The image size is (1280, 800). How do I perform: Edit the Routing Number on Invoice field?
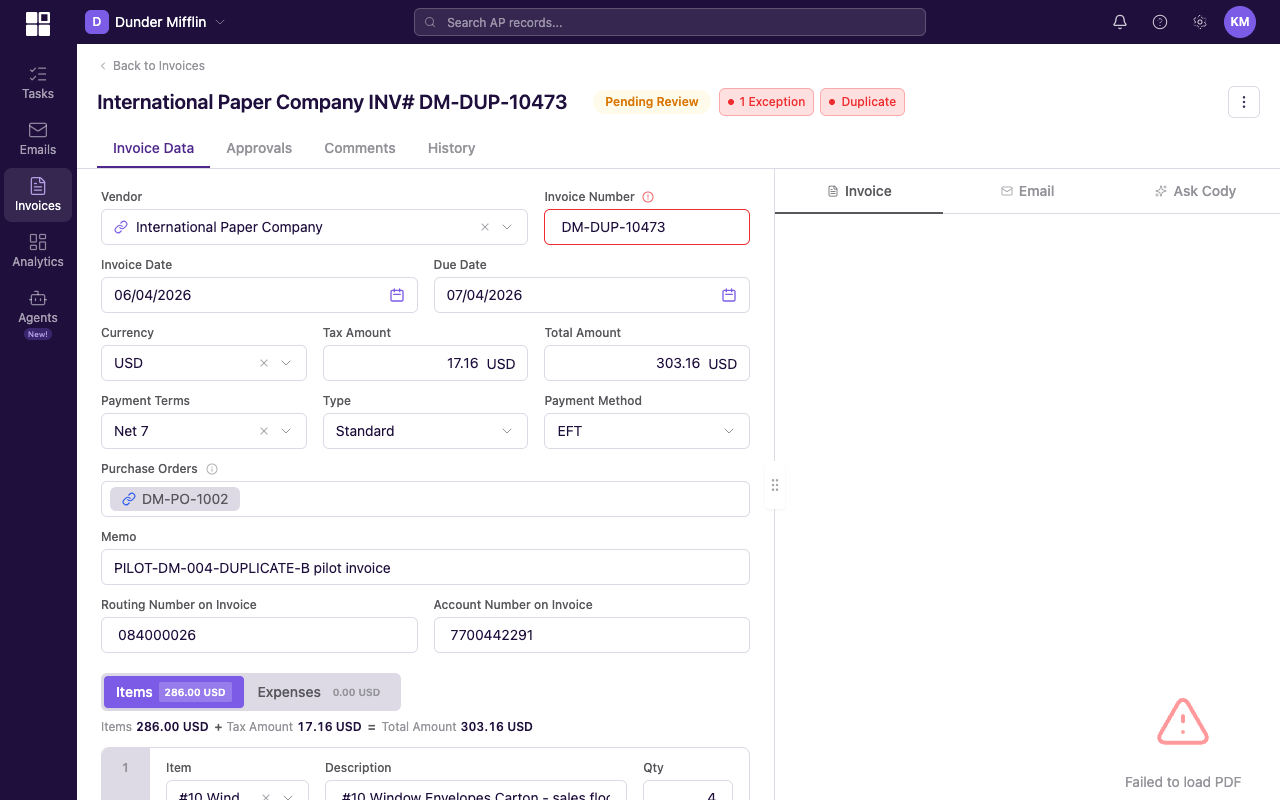point(259,635)
